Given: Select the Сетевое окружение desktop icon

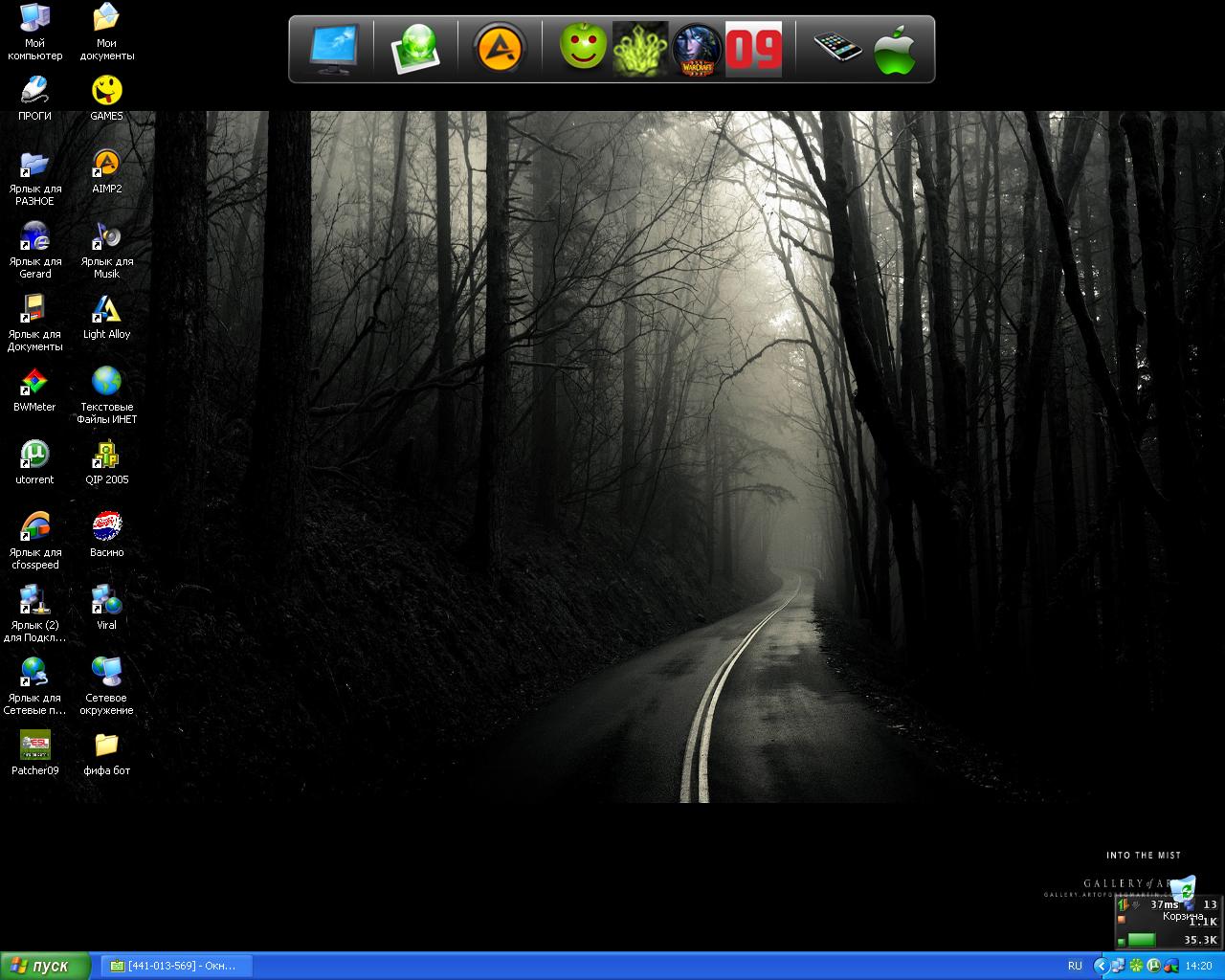Looking at the screenshot, I should click(x=106, y=687).
